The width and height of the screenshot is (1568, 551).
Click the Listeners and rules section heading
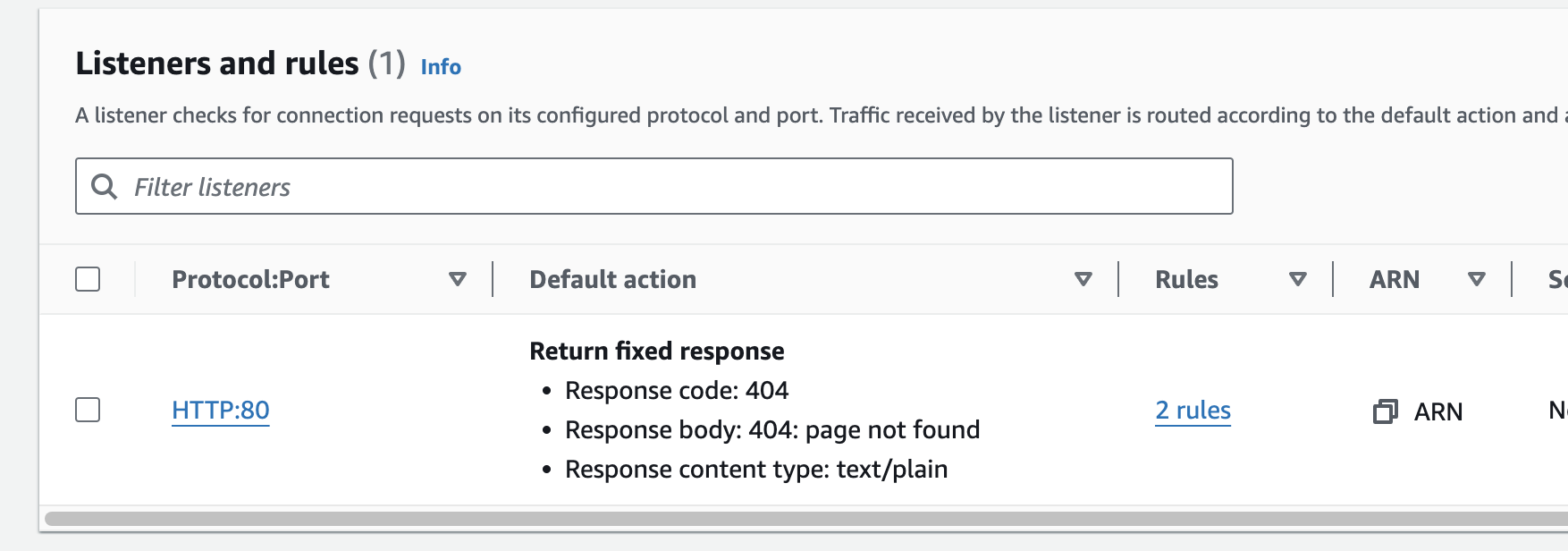pyautogui.click(x=216, y=64)
